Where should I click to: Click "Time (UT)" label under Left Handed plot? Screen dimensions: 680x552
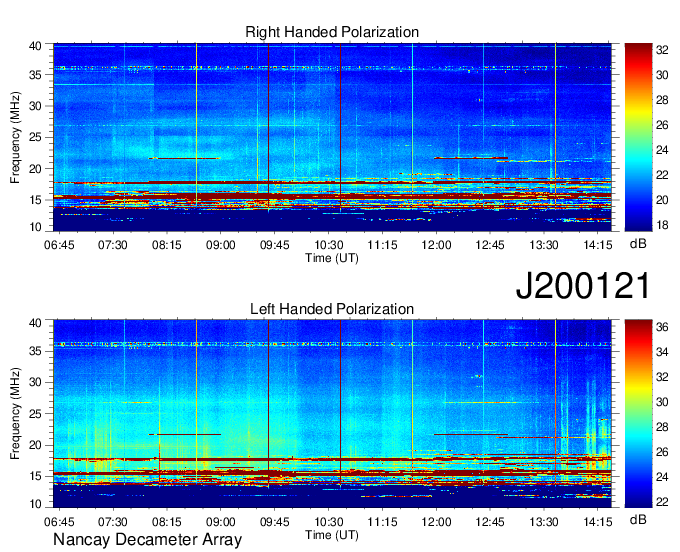click(x=332, y=535)
